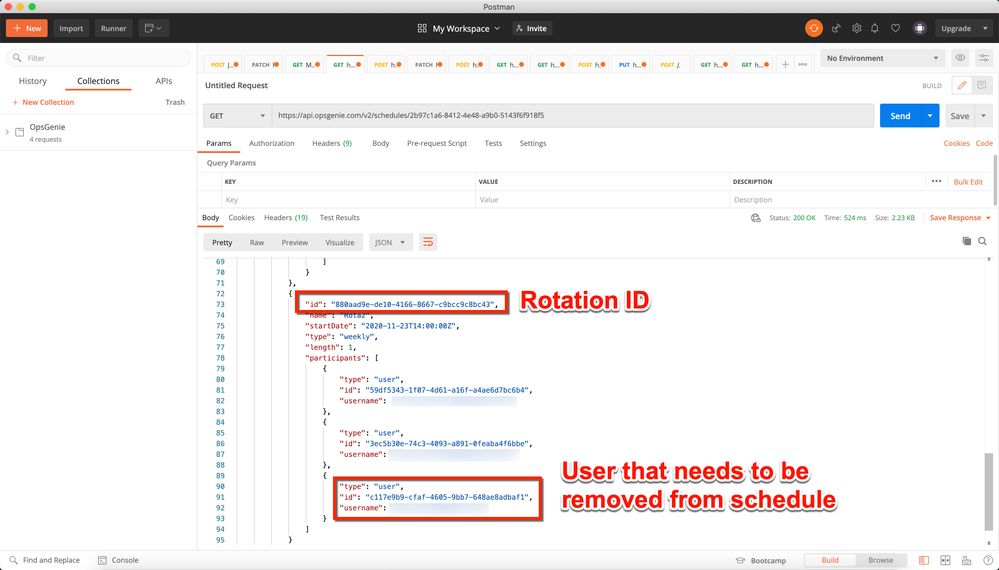Open help question mark icon
This screenshot has height=570, width=999.
tap(988, 560)
